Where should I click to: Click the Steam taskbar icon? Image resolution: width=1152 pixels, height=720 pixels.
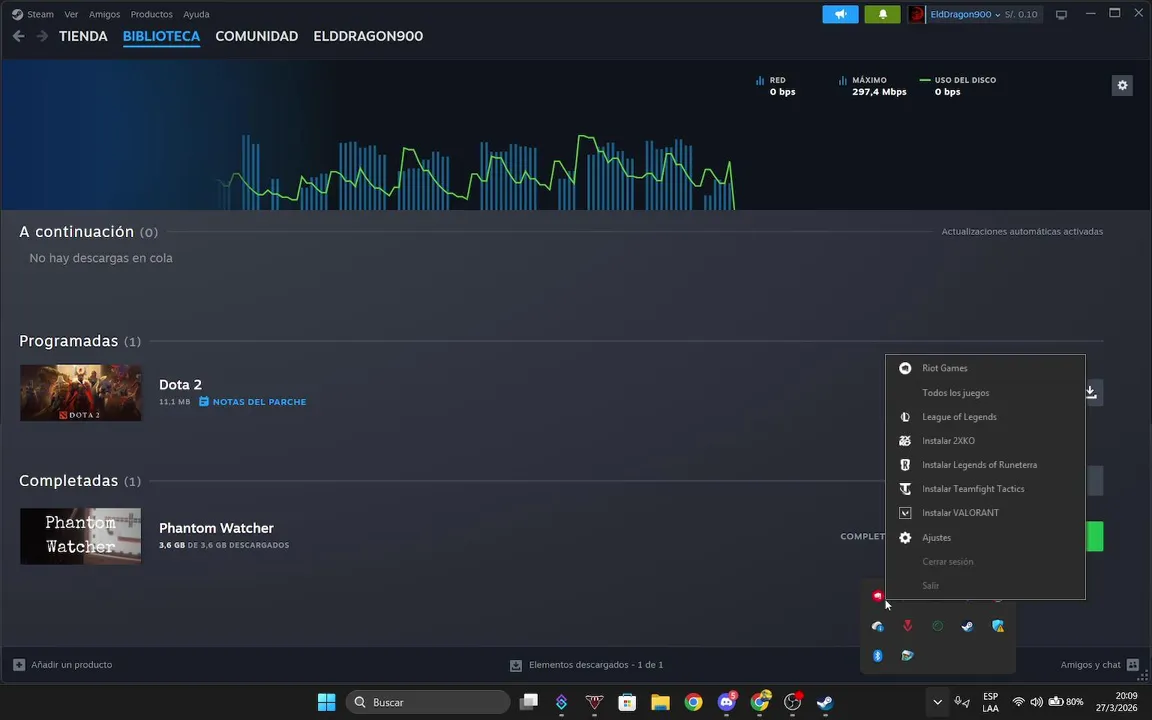coord(825,702)
